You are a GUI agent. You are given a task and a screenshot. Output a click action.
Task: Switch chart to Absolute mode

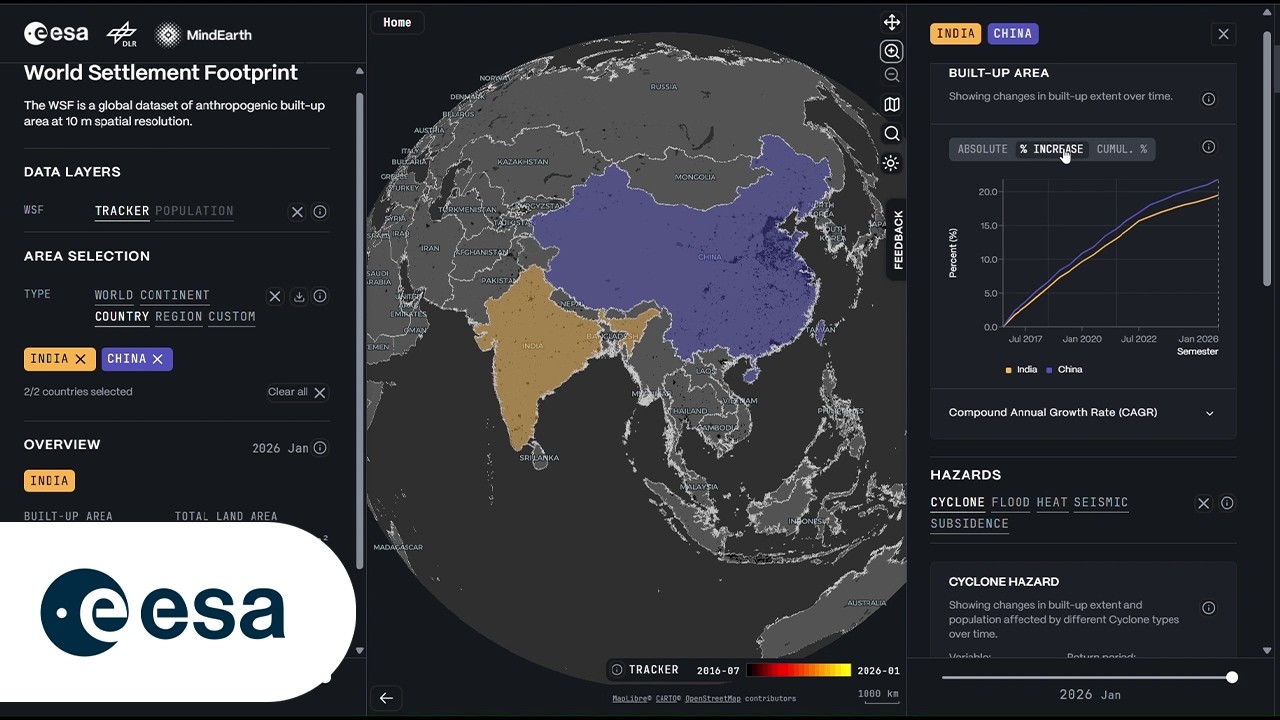pyautogui.click(x=982, y=149)
